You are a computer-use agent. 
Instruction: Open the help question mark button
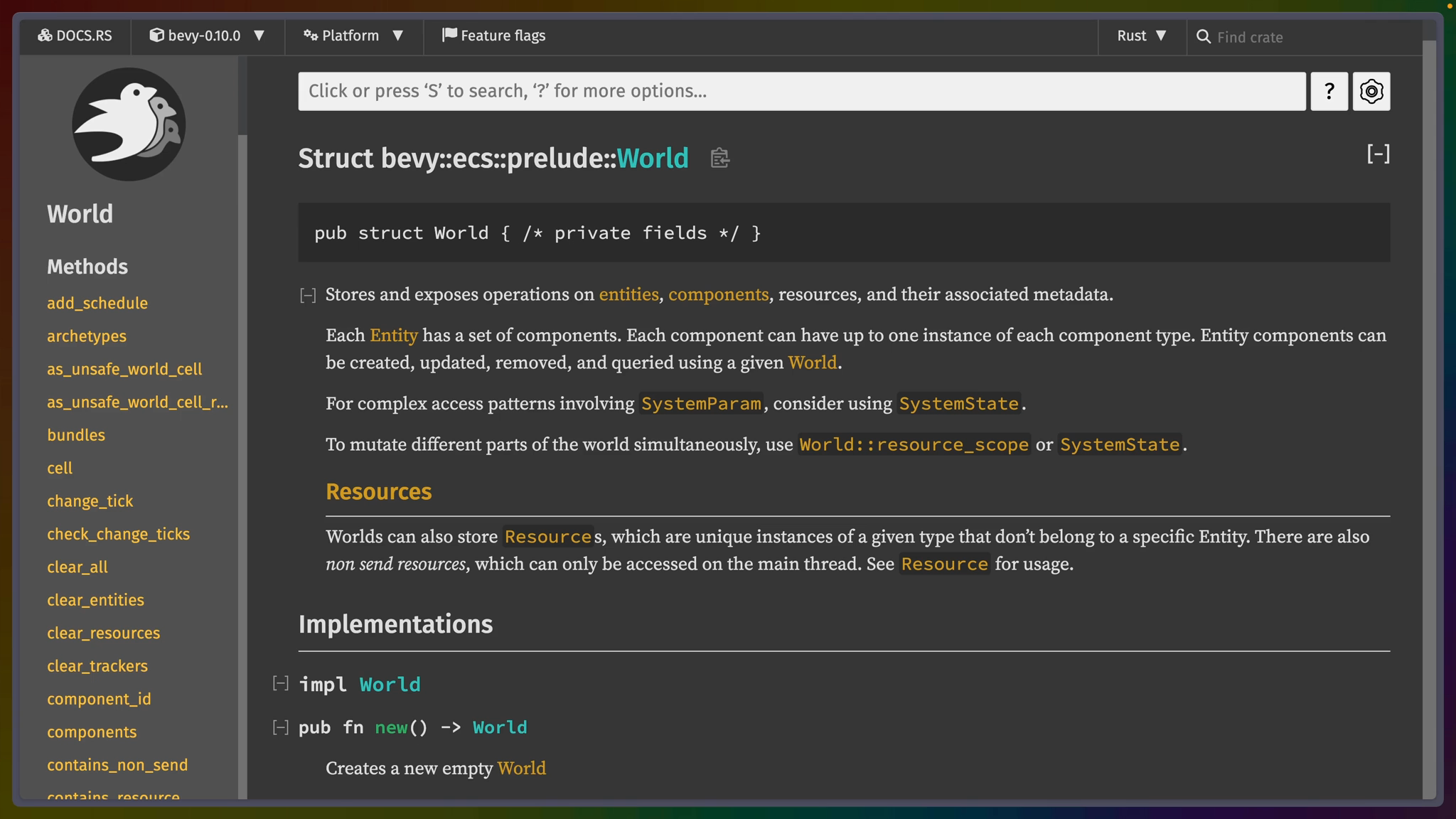[1329, 91]
